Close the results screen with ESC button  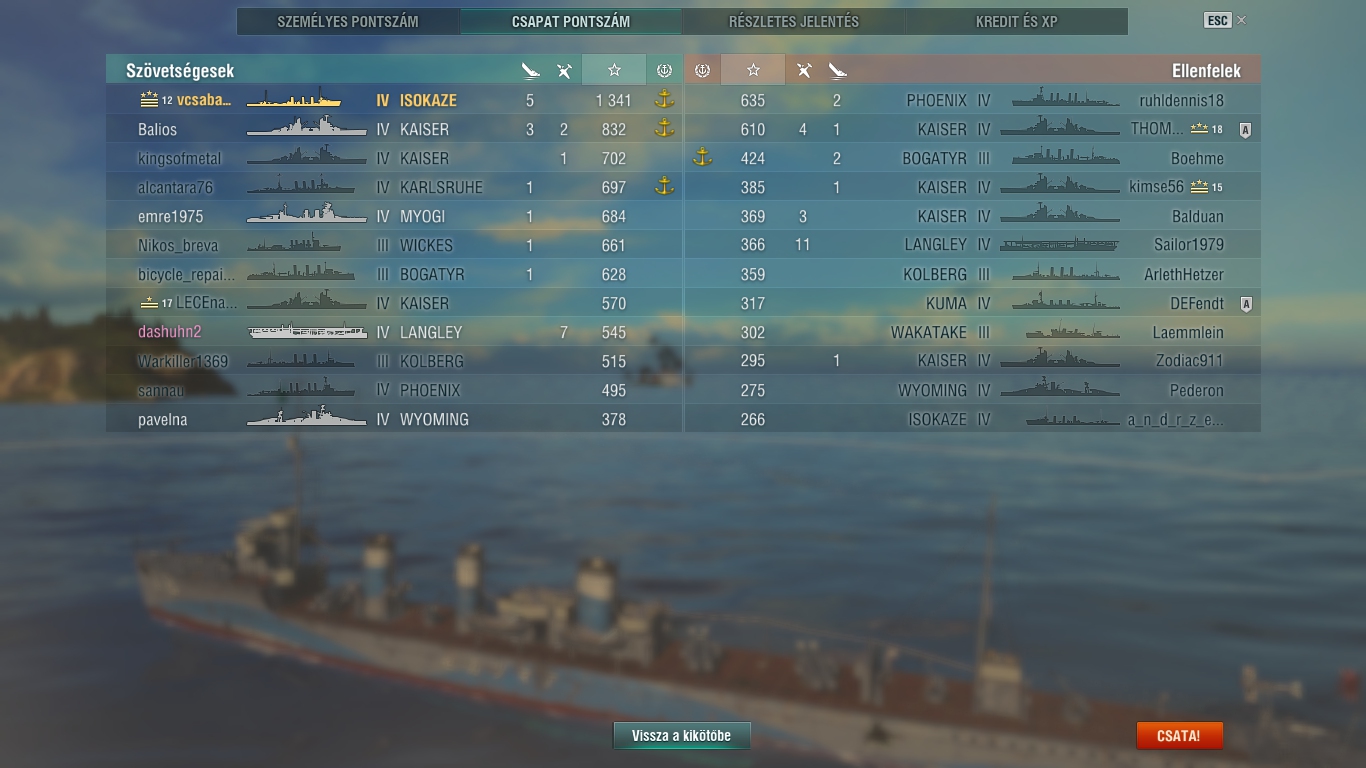(1217, 20)
